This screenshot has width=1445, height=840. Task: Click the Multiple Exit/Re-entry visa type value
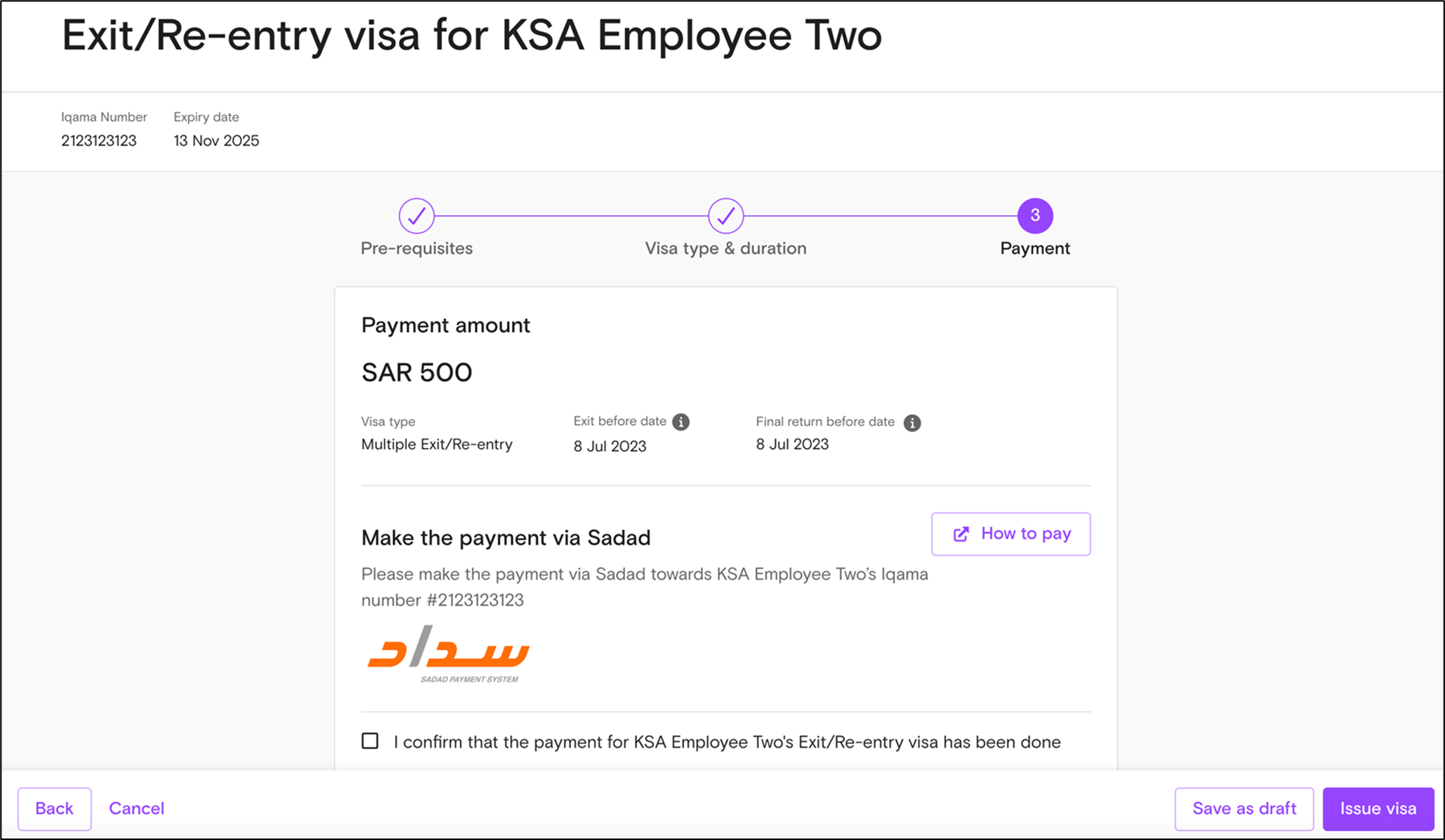pos(437,444)
